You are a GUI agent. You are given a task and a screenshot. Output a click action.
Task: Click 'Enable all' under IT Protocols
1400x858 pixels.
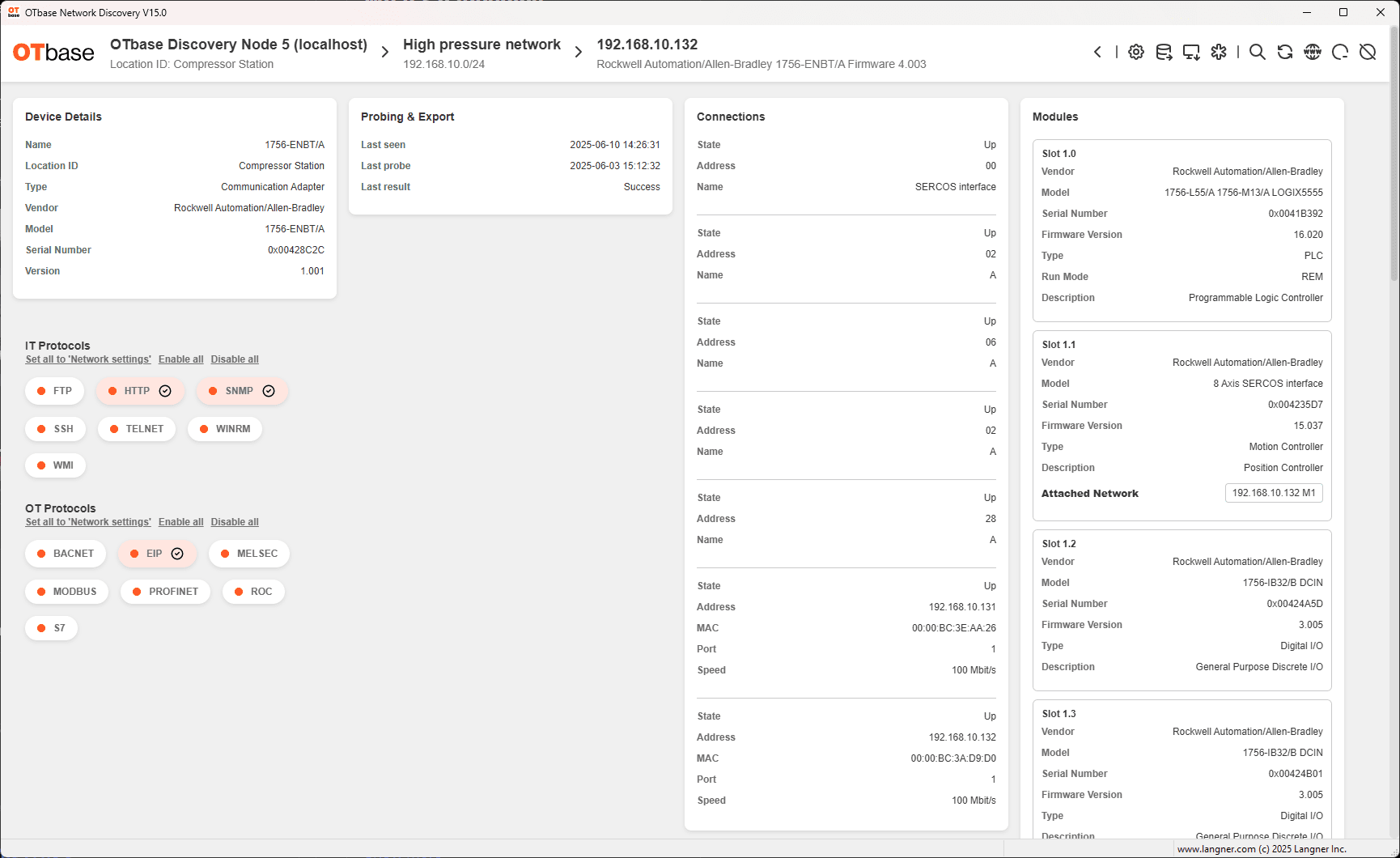[x=180, y=359]
